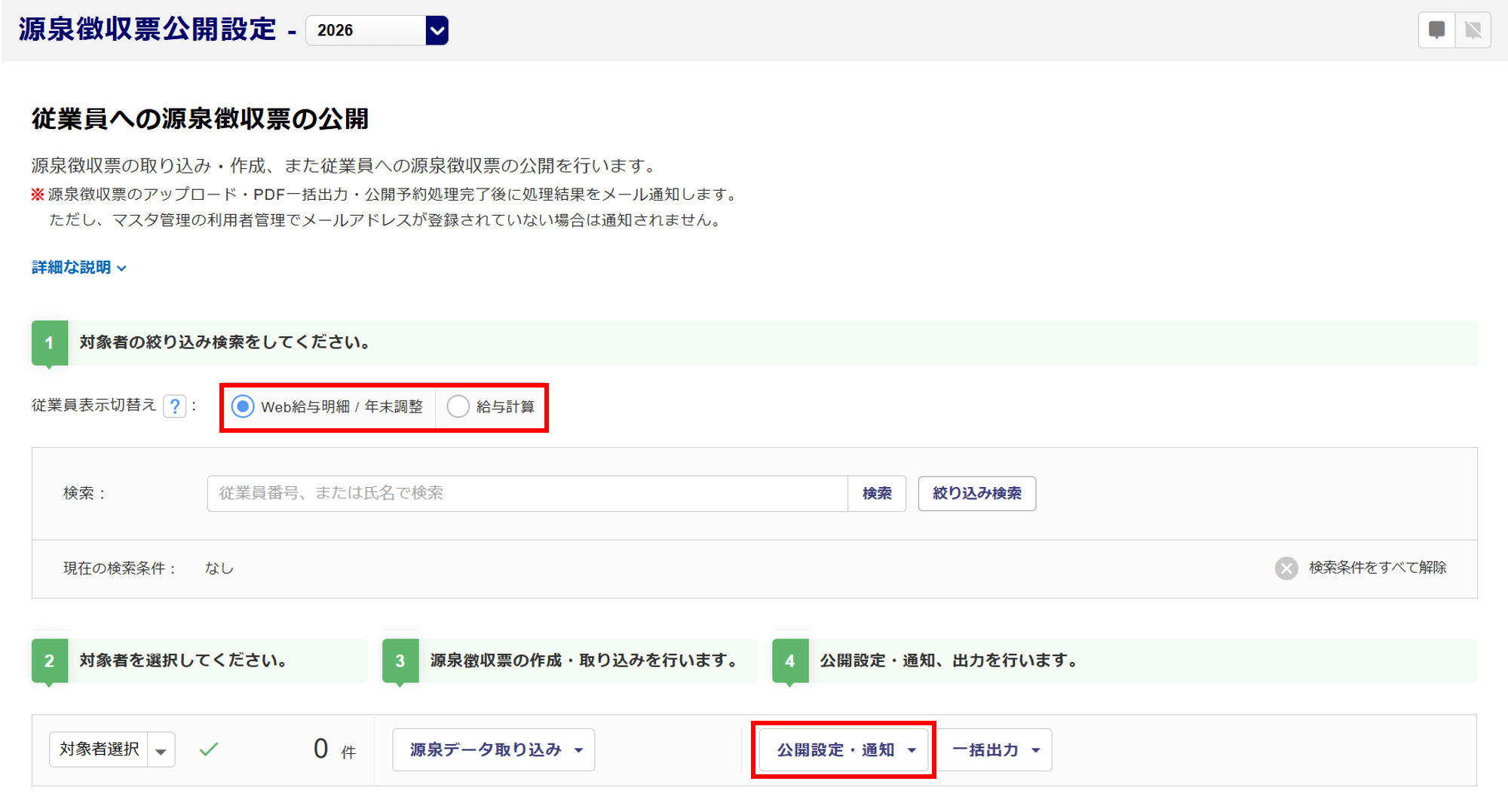Click the green step 2 number badge

[50, 661]
